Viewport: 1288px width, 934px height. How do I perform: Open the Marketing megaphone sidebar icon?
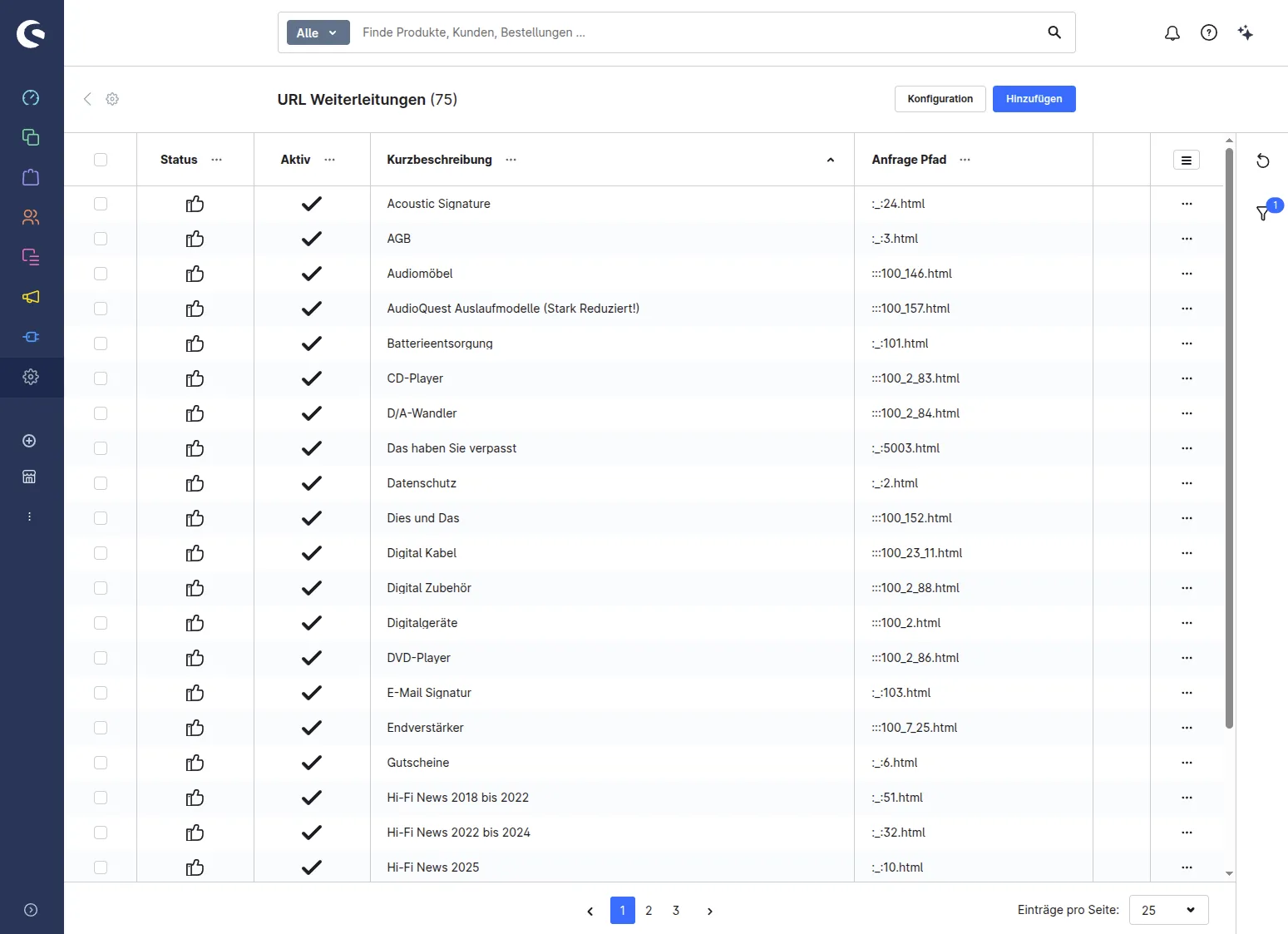tap(31, 297)
